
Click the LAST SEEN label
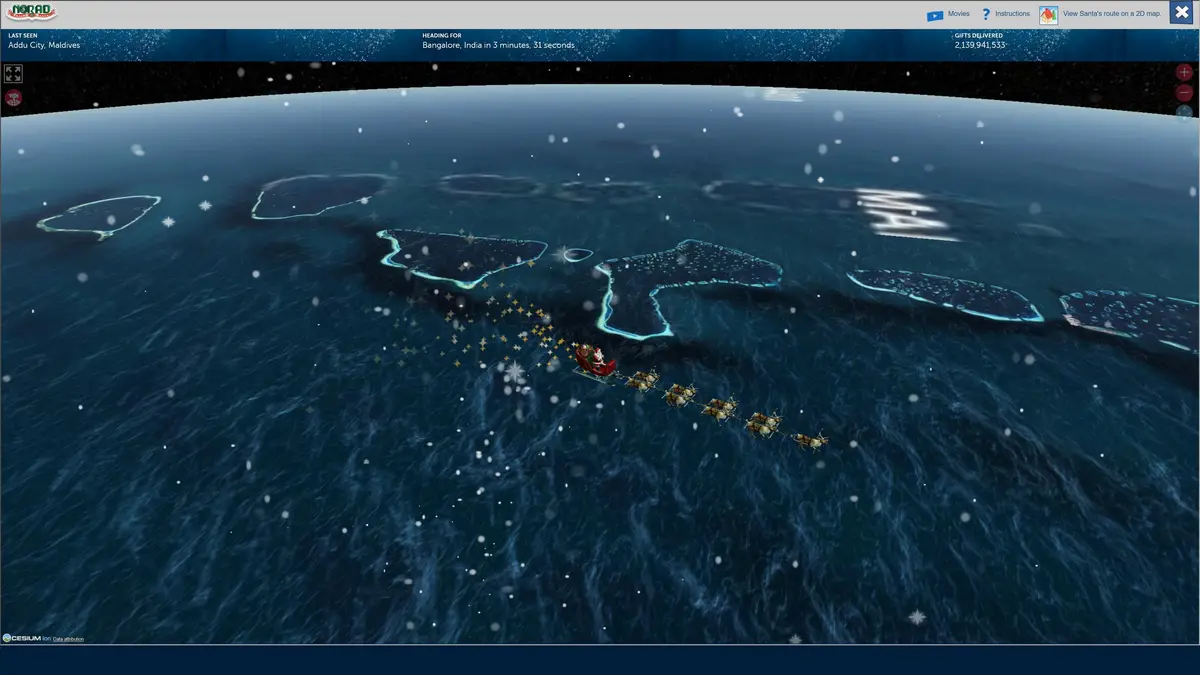22,35
